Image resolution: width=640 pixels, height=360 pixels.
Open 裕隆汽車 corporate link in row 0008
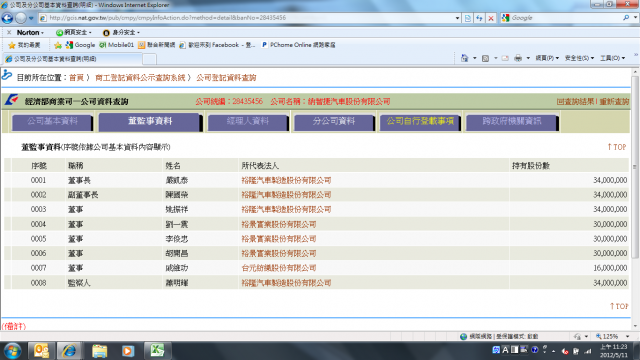click(x=286, y=283)
